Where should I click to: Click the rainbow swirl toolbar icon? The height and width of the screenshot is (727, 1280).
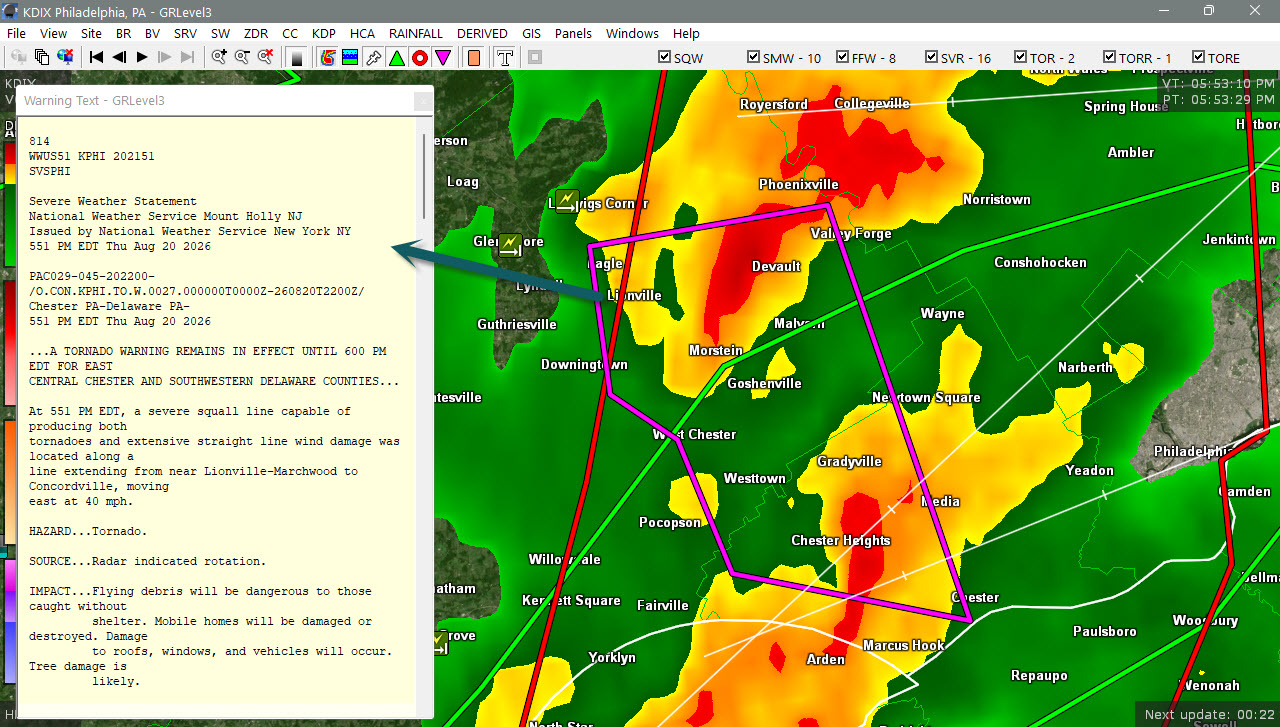tap(327, 57)
